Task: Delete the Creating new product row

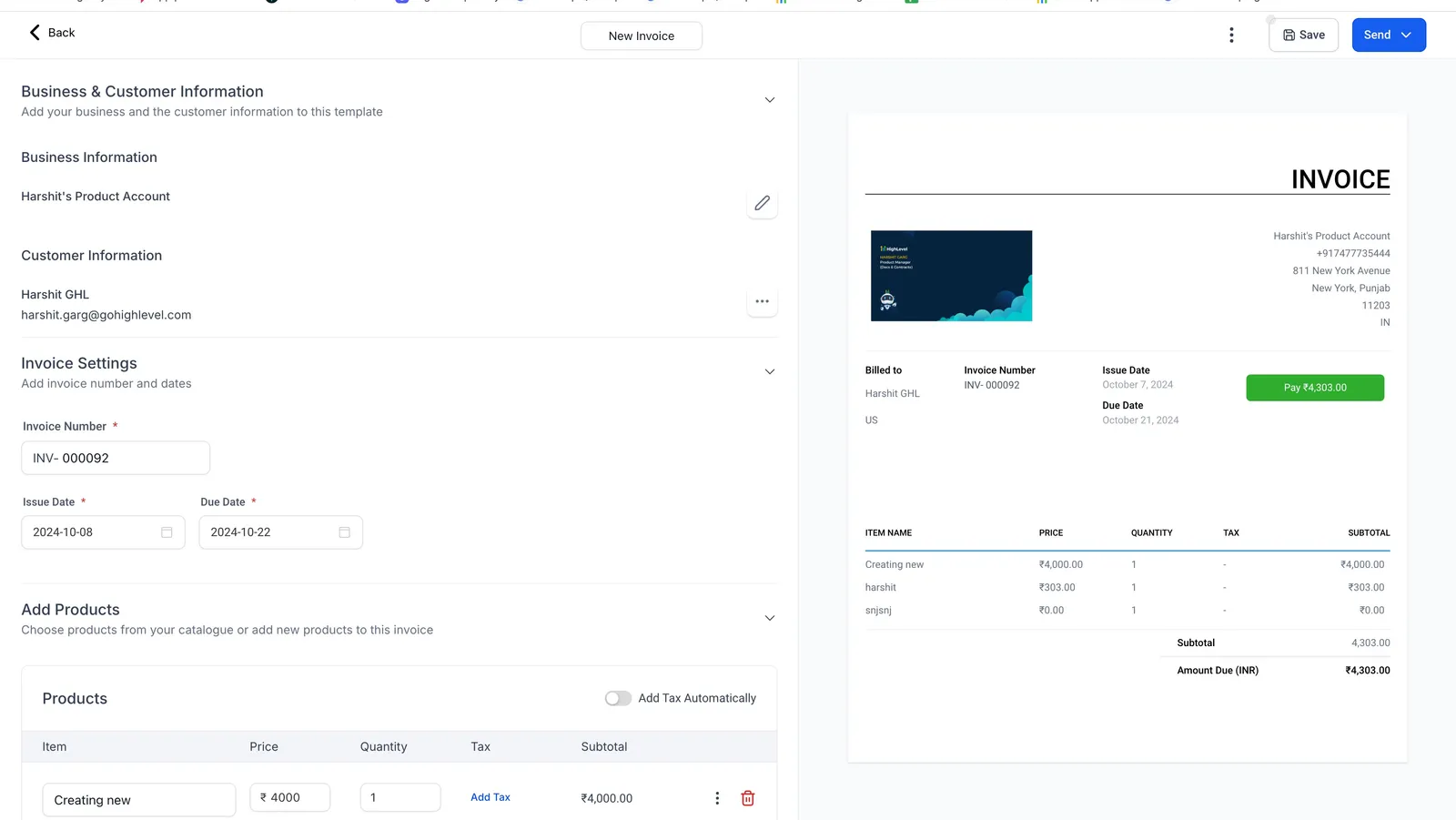Action: (x=748, y=798)
